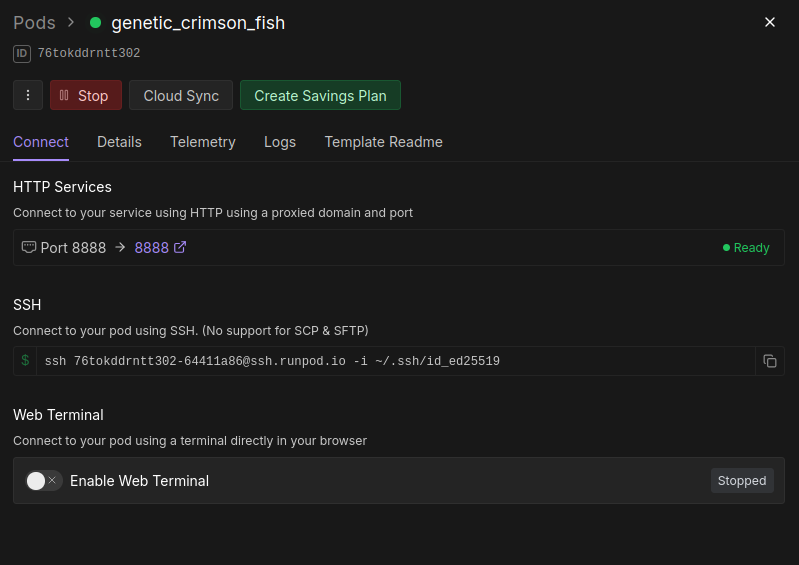Close the pod panel with X
The height and width of the screenshot is (565, 799).
770,22
